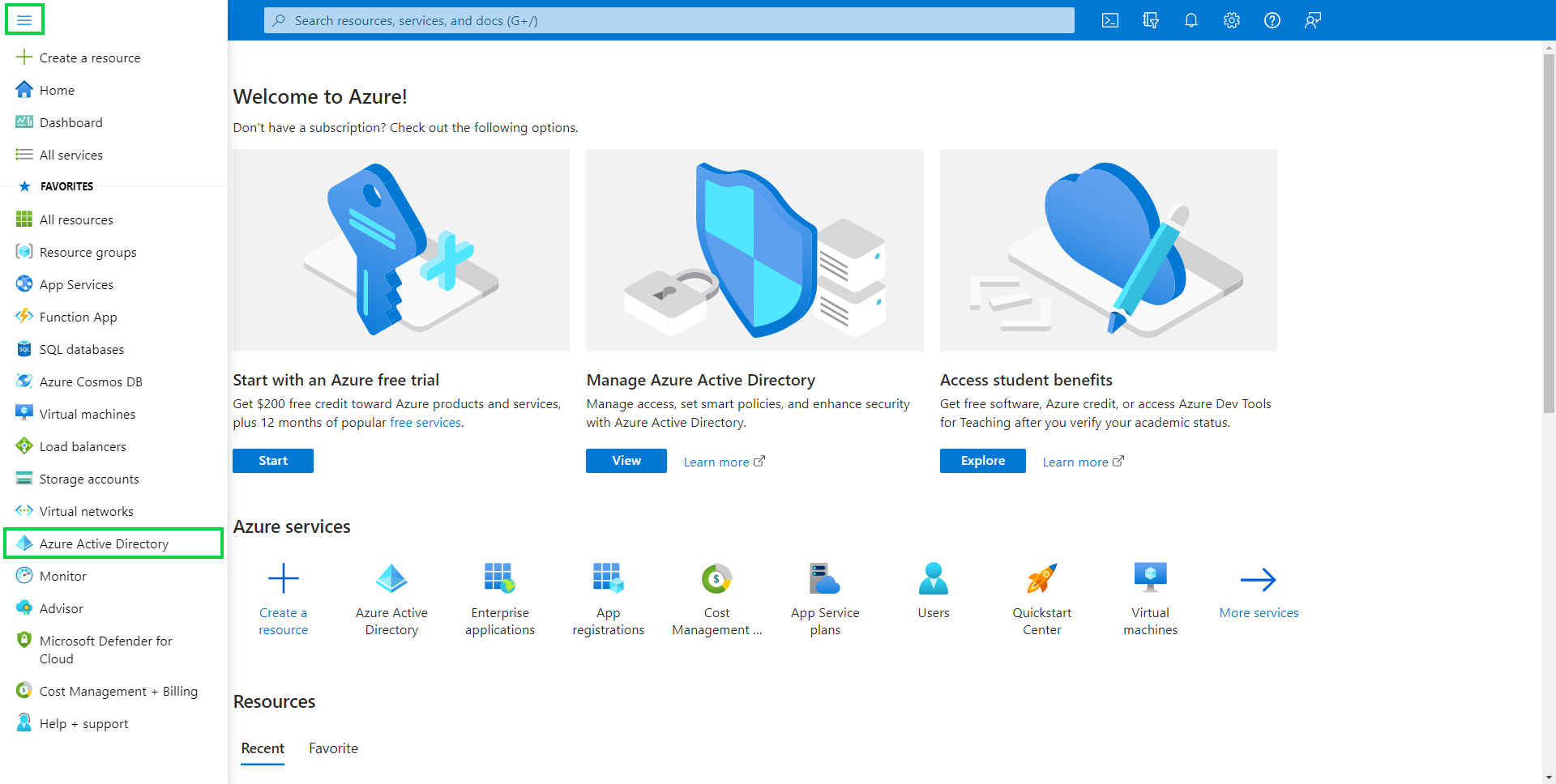Open Load balancers in the sidebar
This screenshot has height=784, width=1556.
coord(113,446)
